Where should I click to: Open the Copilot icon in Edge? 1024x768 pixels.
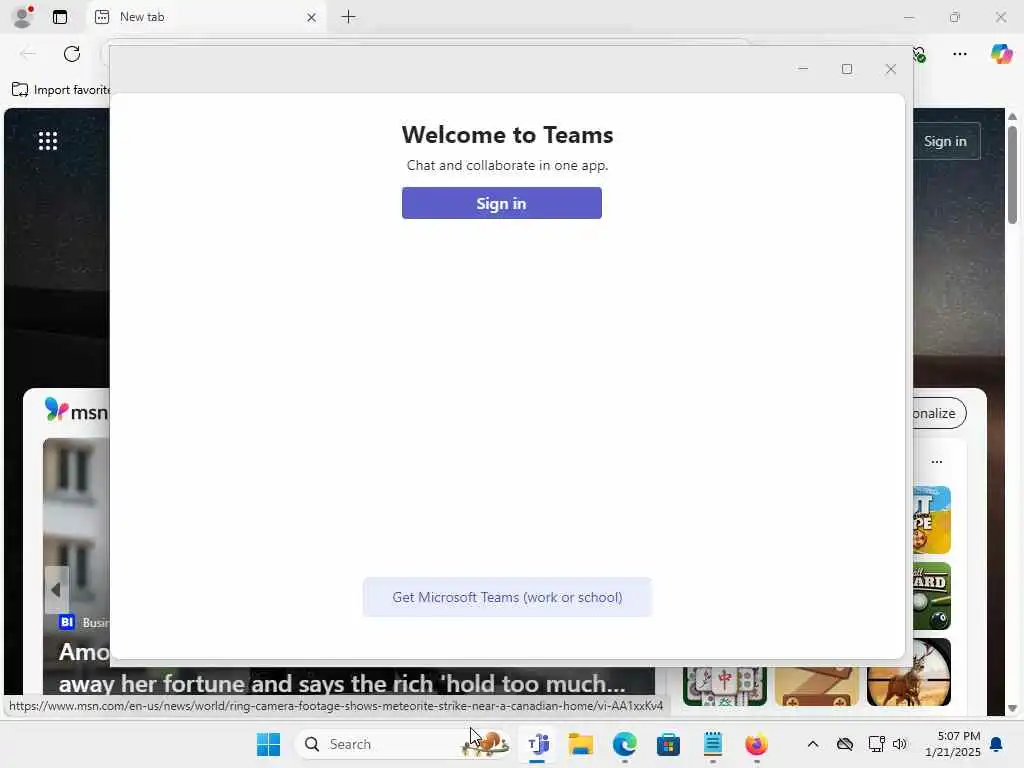pos(1001,54)
